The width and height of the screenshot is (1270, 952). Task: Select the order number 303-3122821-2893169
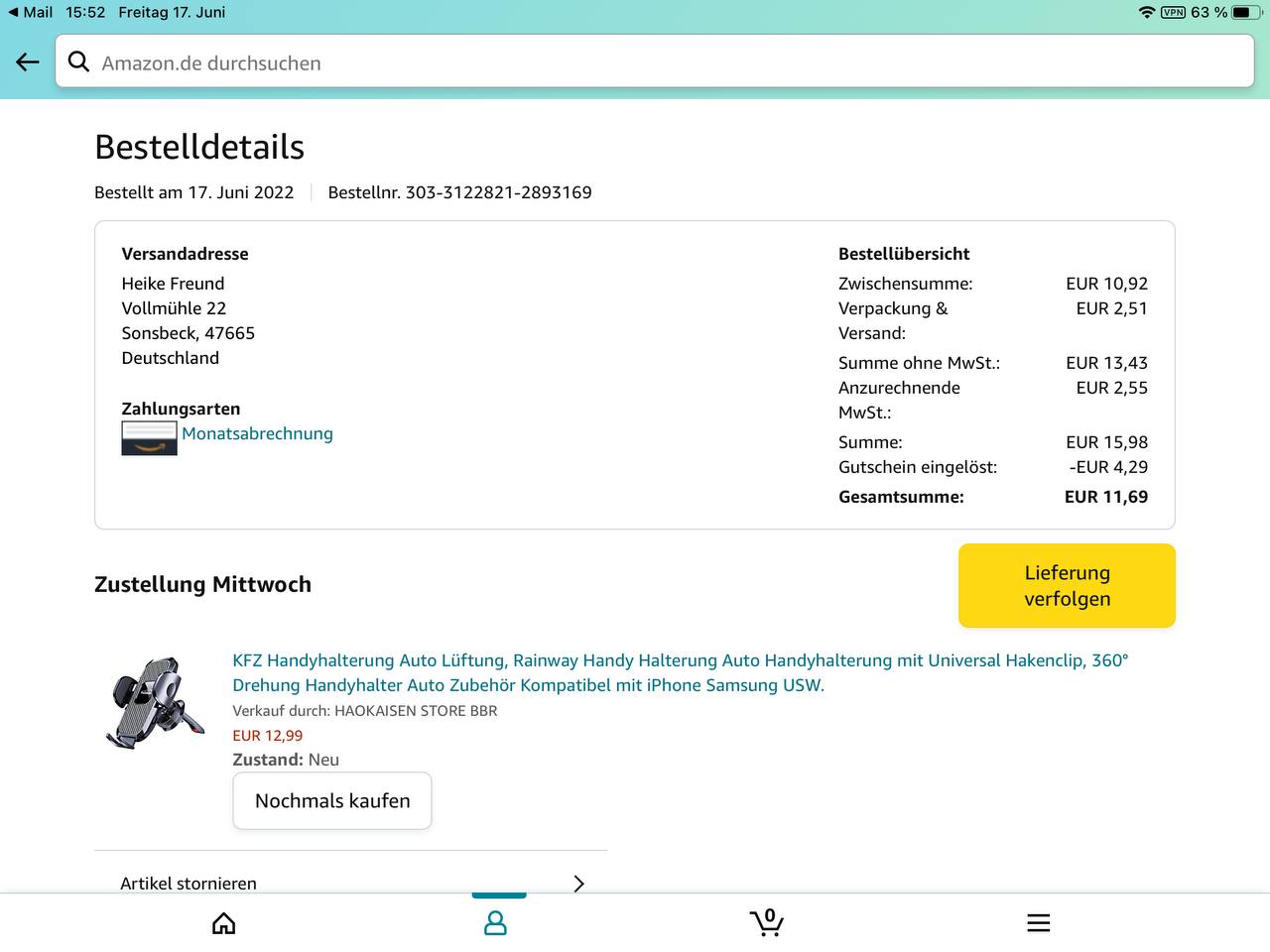point(499,192)
